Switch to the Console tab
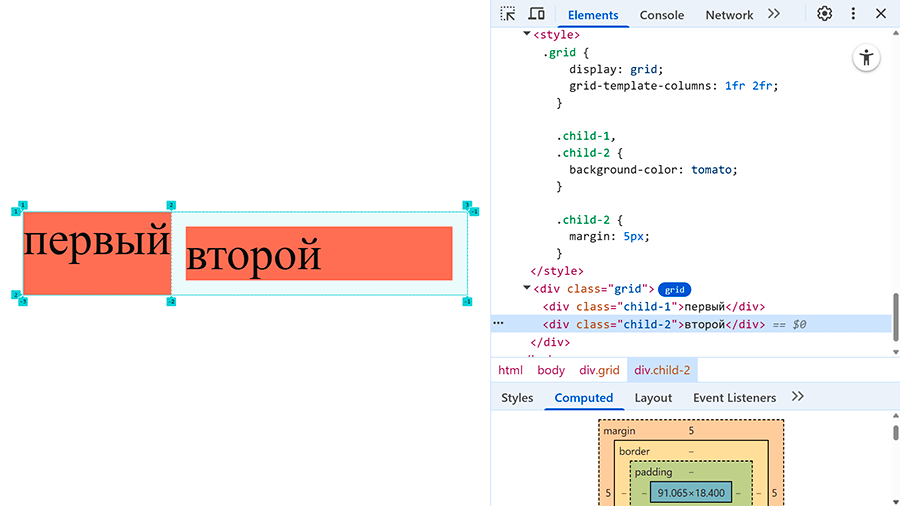Image resolution: width=900 pixels, height=506 pixels. 661,15
